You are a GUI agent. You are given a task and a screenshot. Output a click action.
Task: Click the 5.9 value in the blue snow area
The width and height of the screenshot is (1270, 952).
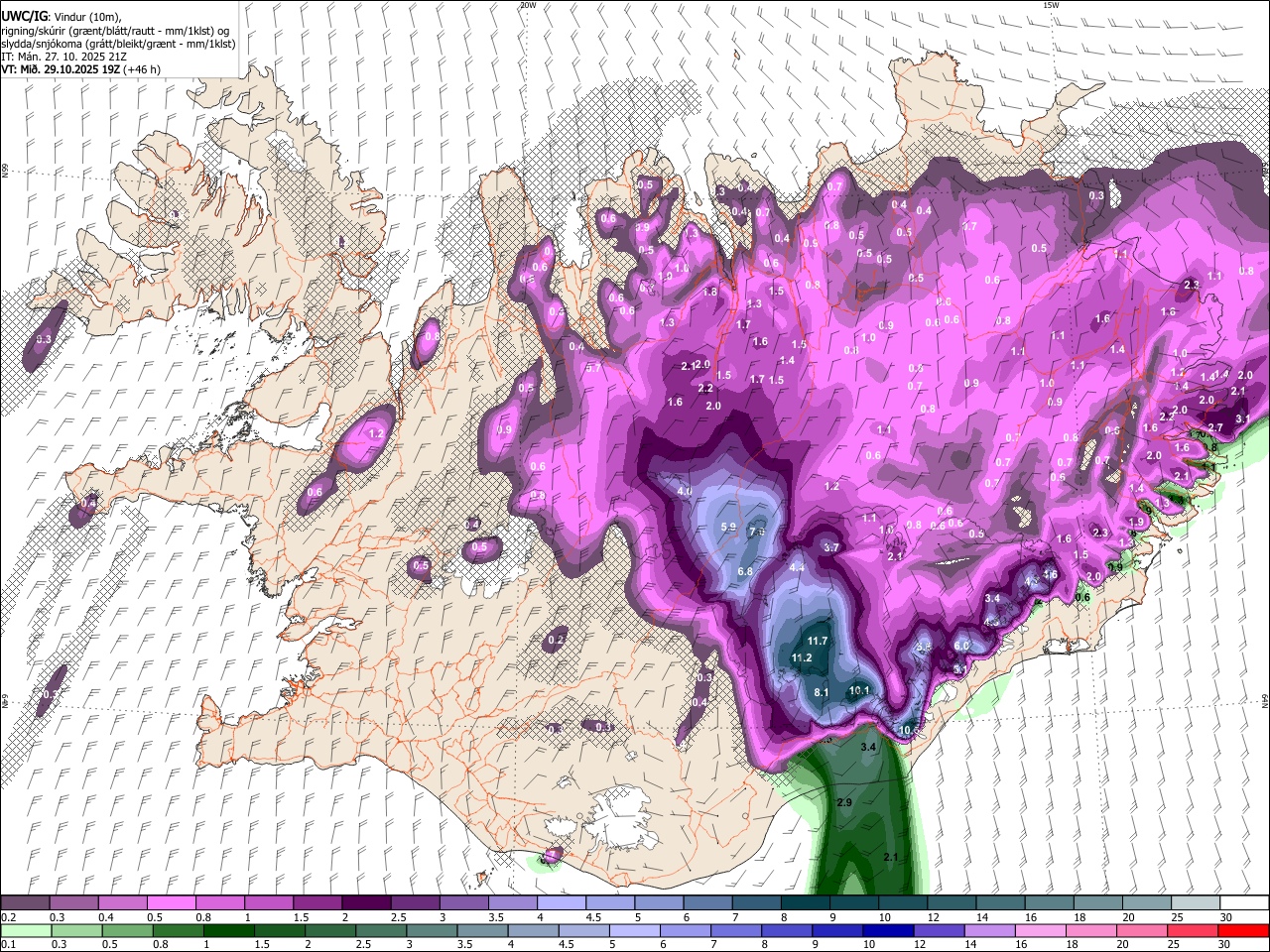click(728, 528)
